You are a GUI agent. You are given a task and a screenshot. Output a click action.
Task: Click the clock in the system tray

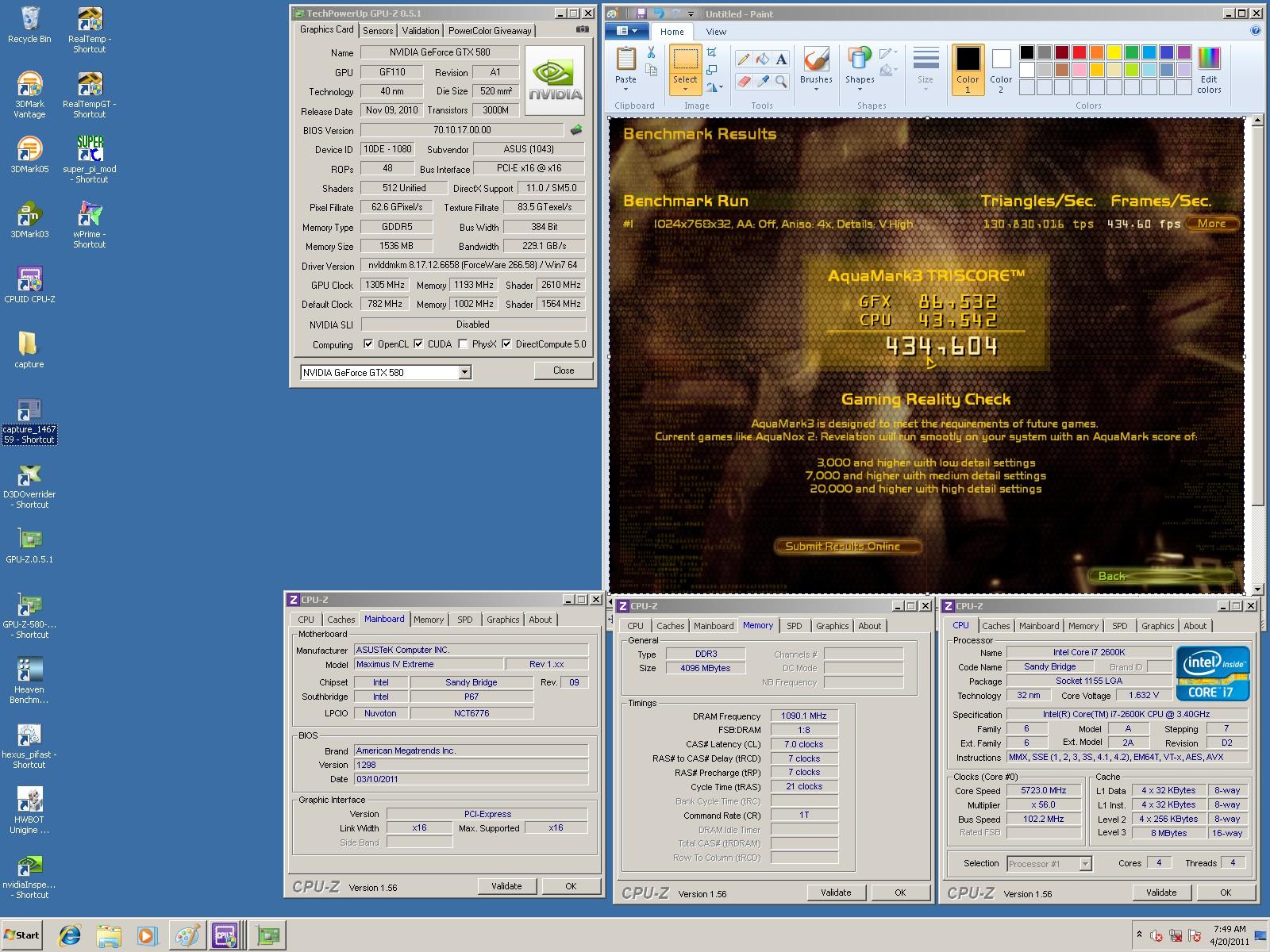click(1230, 935)
